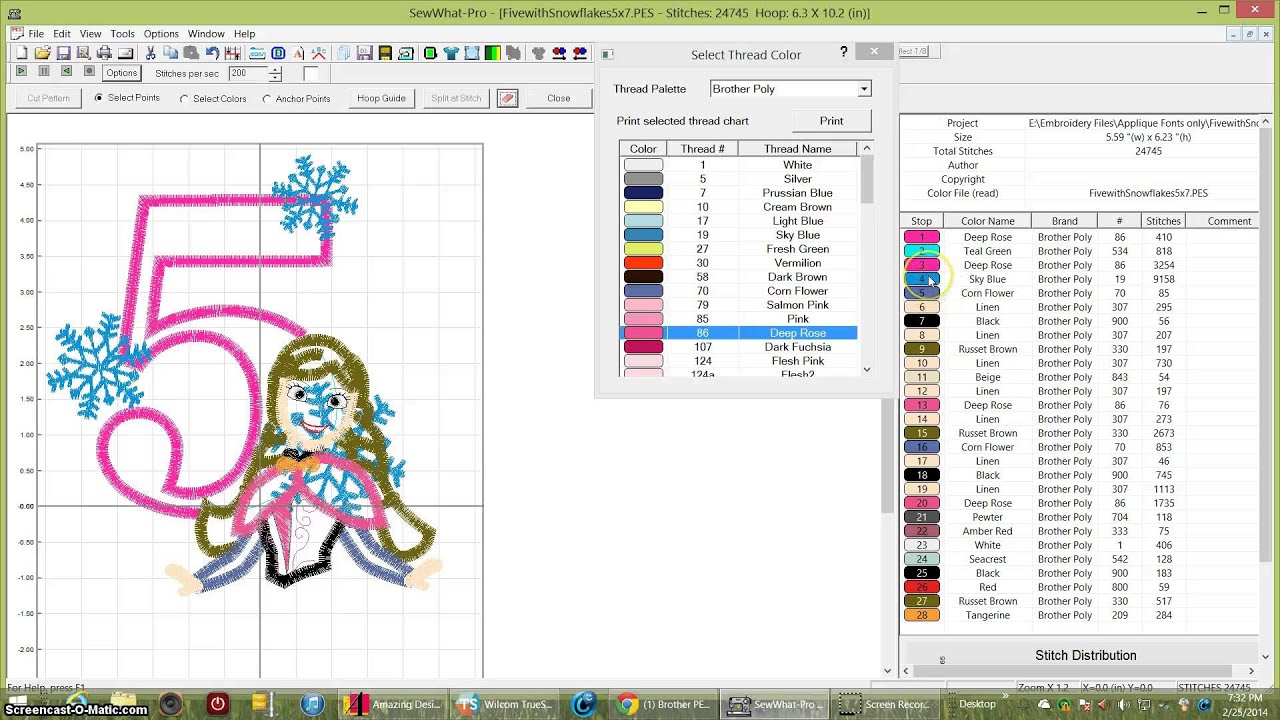Click the thread list scroll up arrow
Image resolution: width=1280 pixels, height=720 pixels.
pos(866,148)
